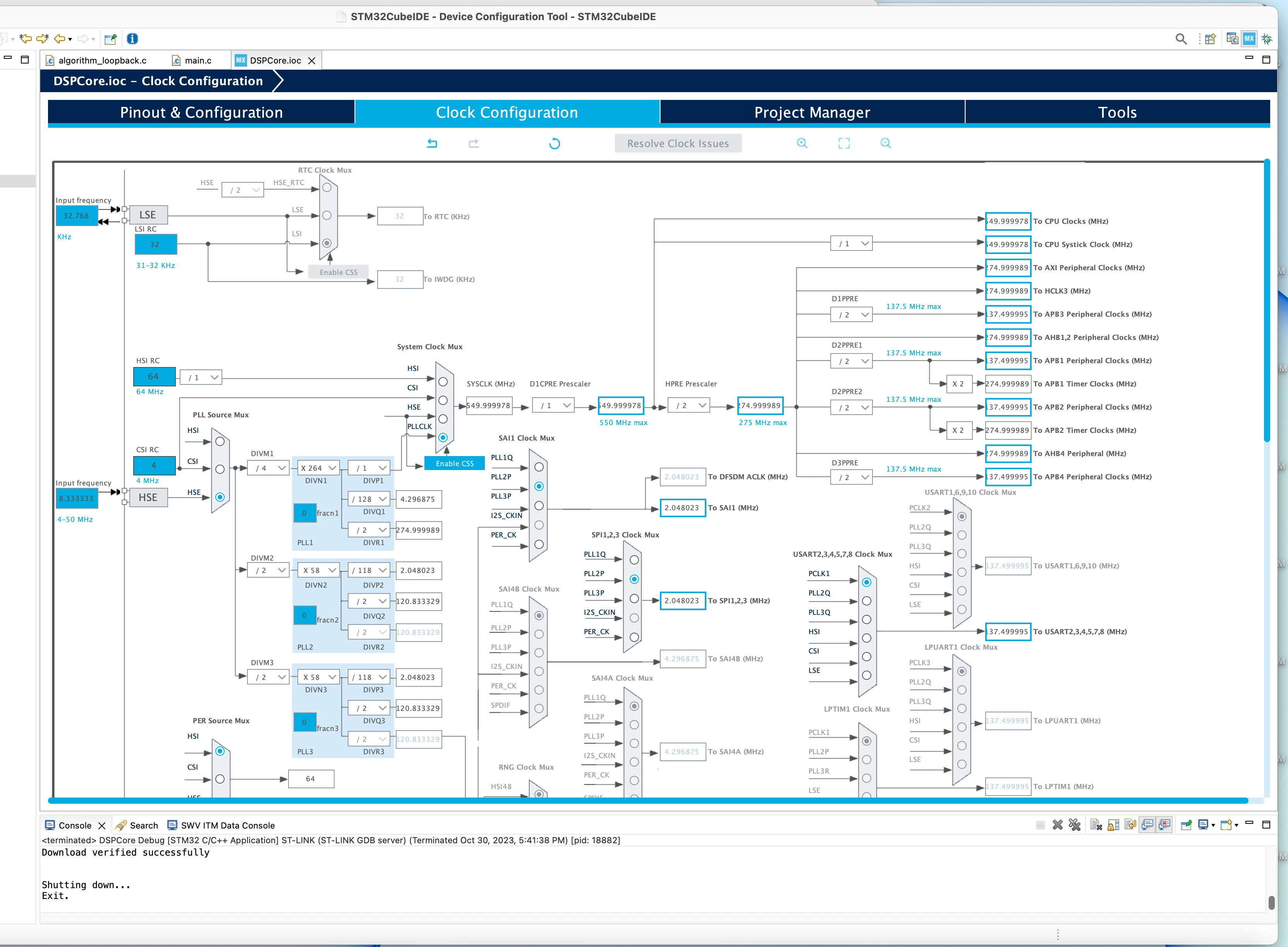The height and width of the screenshot is (947, 1288).
Task: Select PLL2Q in USART2,3,4,5,7,8 Clock Mux
Action: click(867, 601)
